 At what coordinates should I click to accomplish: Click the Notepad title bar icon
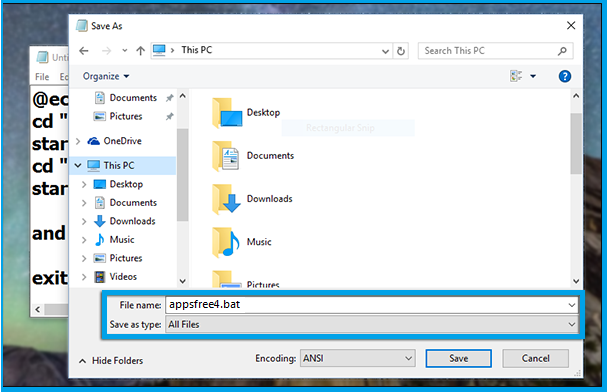(42, 57)
